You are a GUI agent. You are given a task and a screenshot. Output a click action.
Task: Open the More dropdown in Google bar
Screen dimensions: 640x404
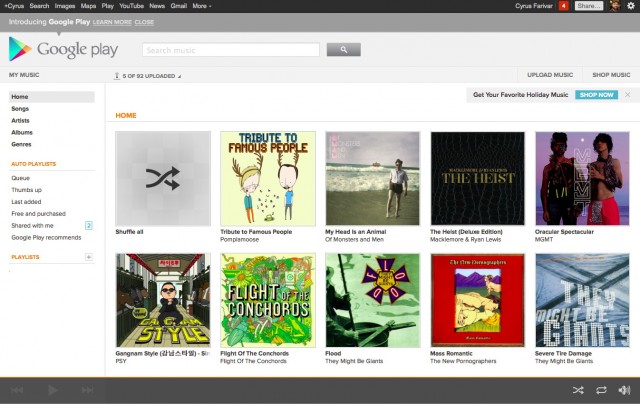click(x=201, y=6)
